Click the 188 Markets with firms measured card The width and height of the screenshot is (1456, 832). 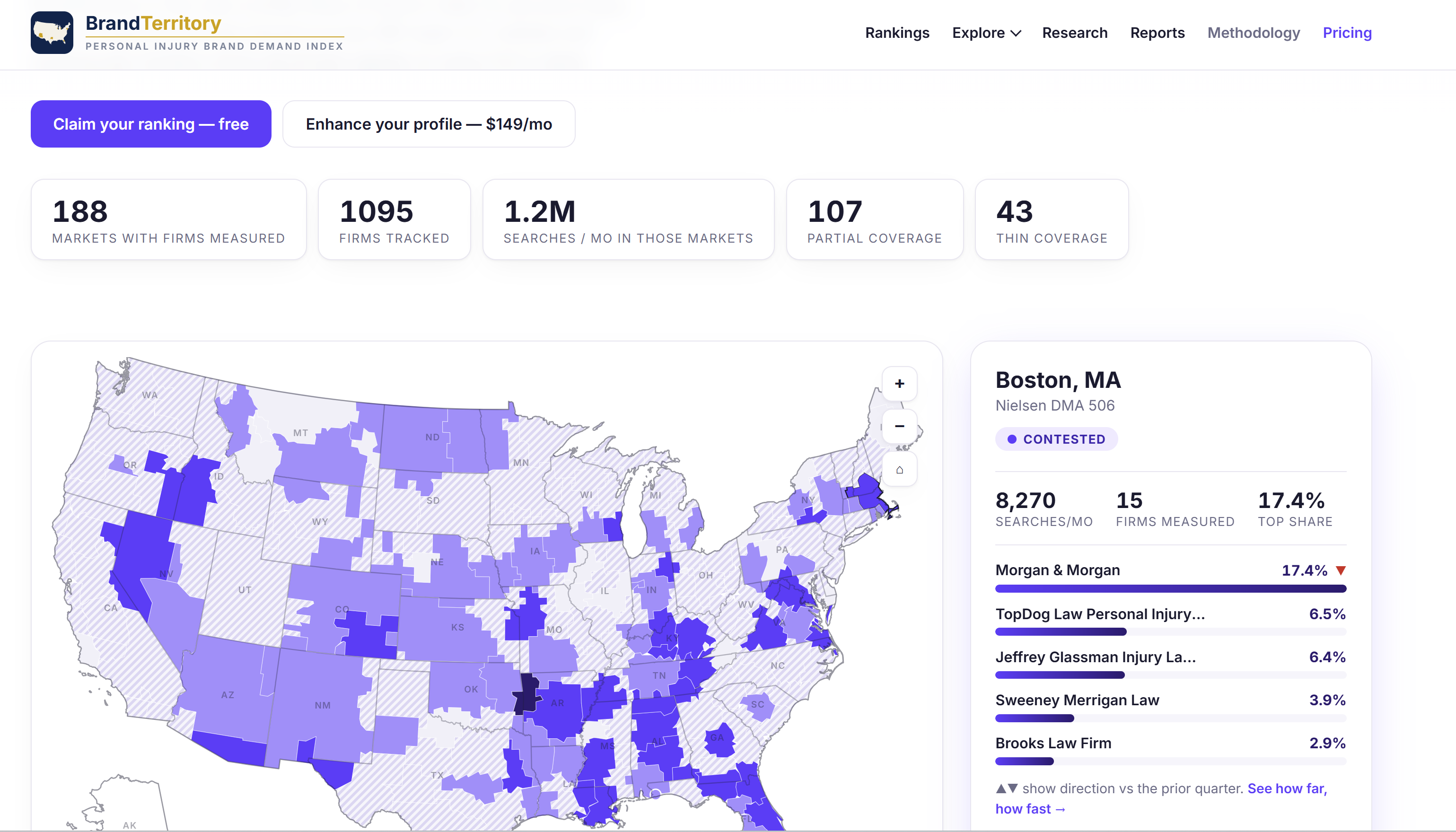pos(168,219)
